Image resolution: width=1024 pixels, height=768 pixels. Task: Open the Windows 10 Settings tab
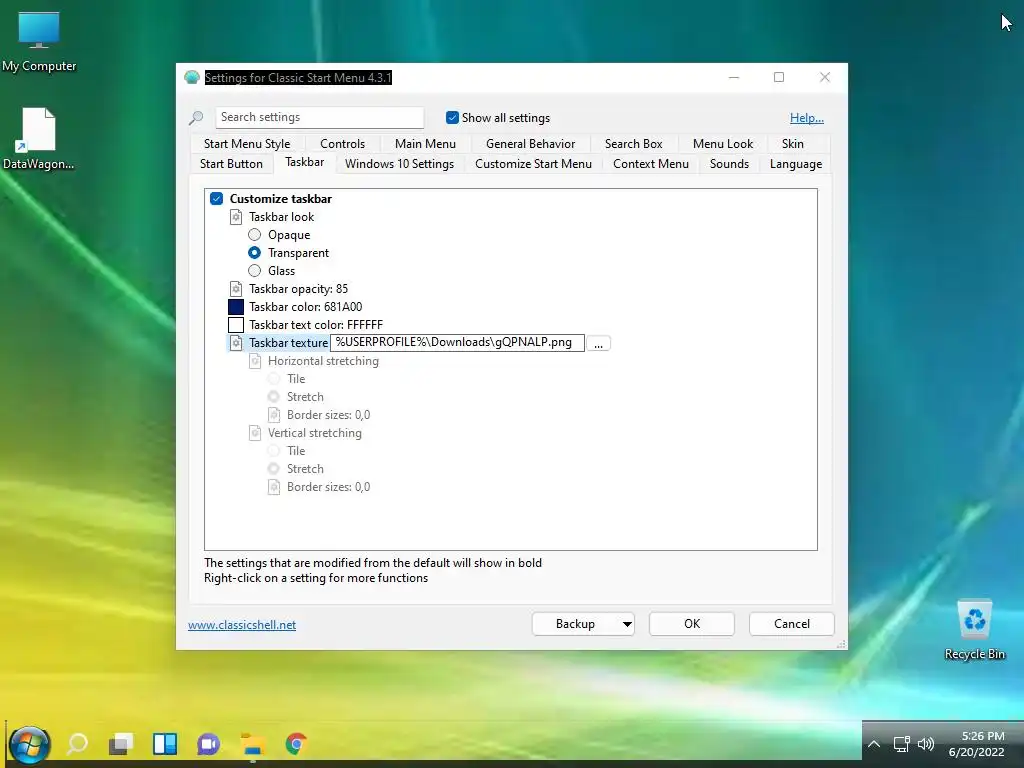click(x=399, y=164)
